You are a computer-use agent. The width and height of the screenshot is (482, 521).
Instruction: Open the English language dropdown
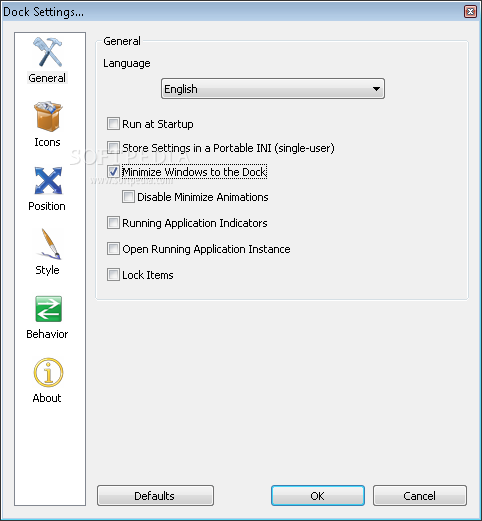click(x=273, y=89)
